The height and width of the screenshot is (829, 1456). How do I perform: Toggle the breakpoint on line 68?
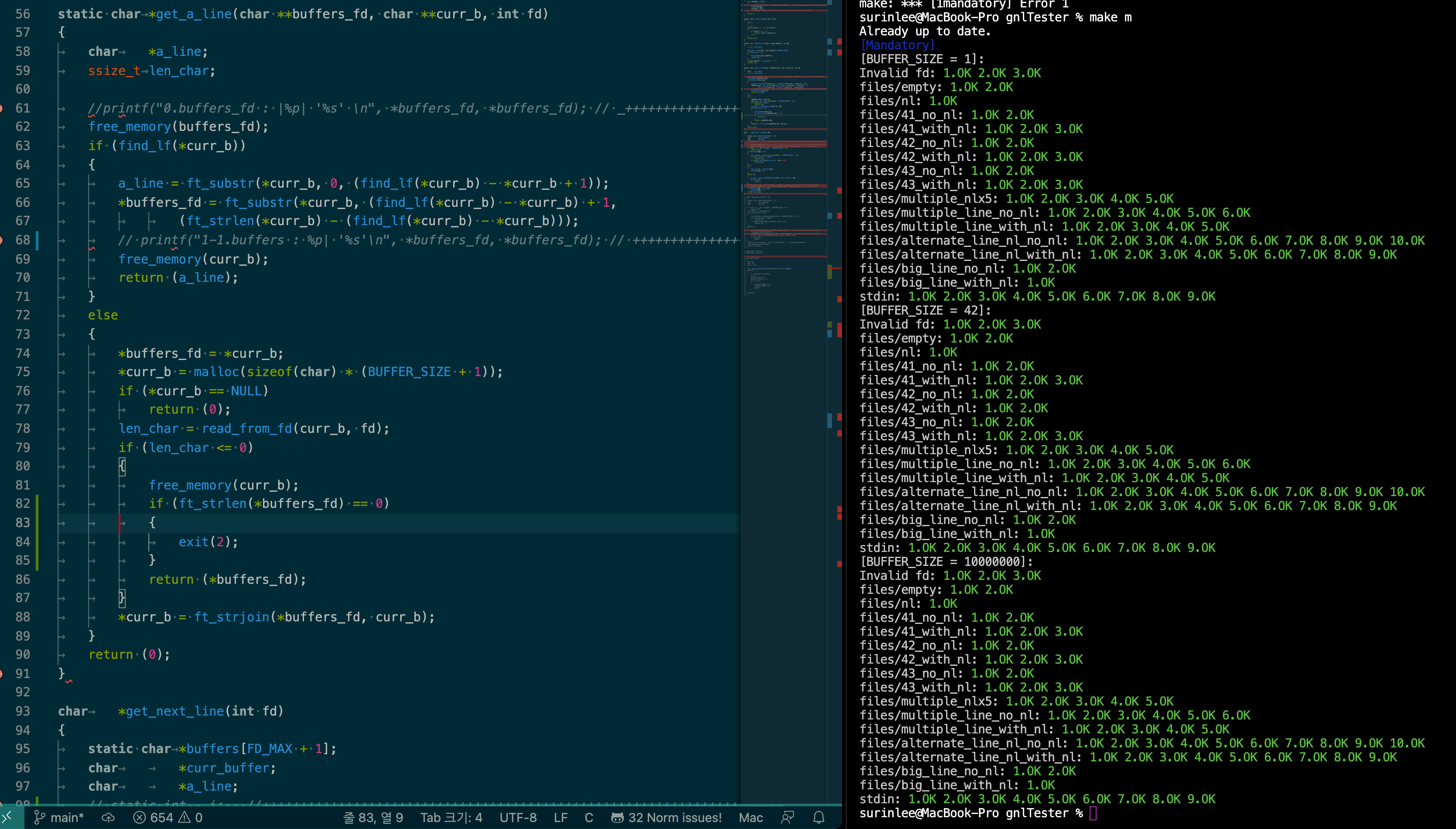[x=2, y=240]
